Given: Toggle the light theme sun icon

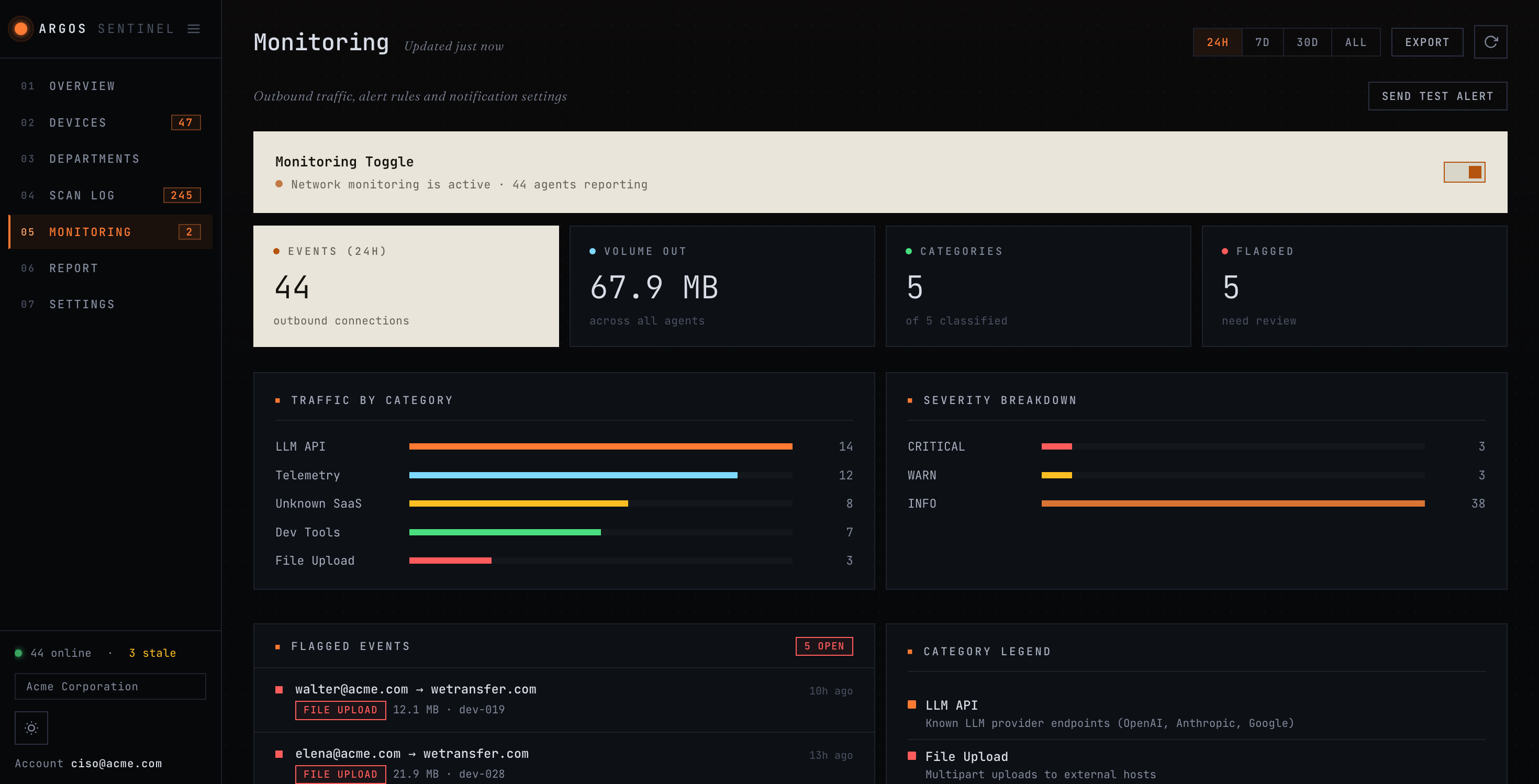Looking at the screenshot, I should [x=31, y=727].
